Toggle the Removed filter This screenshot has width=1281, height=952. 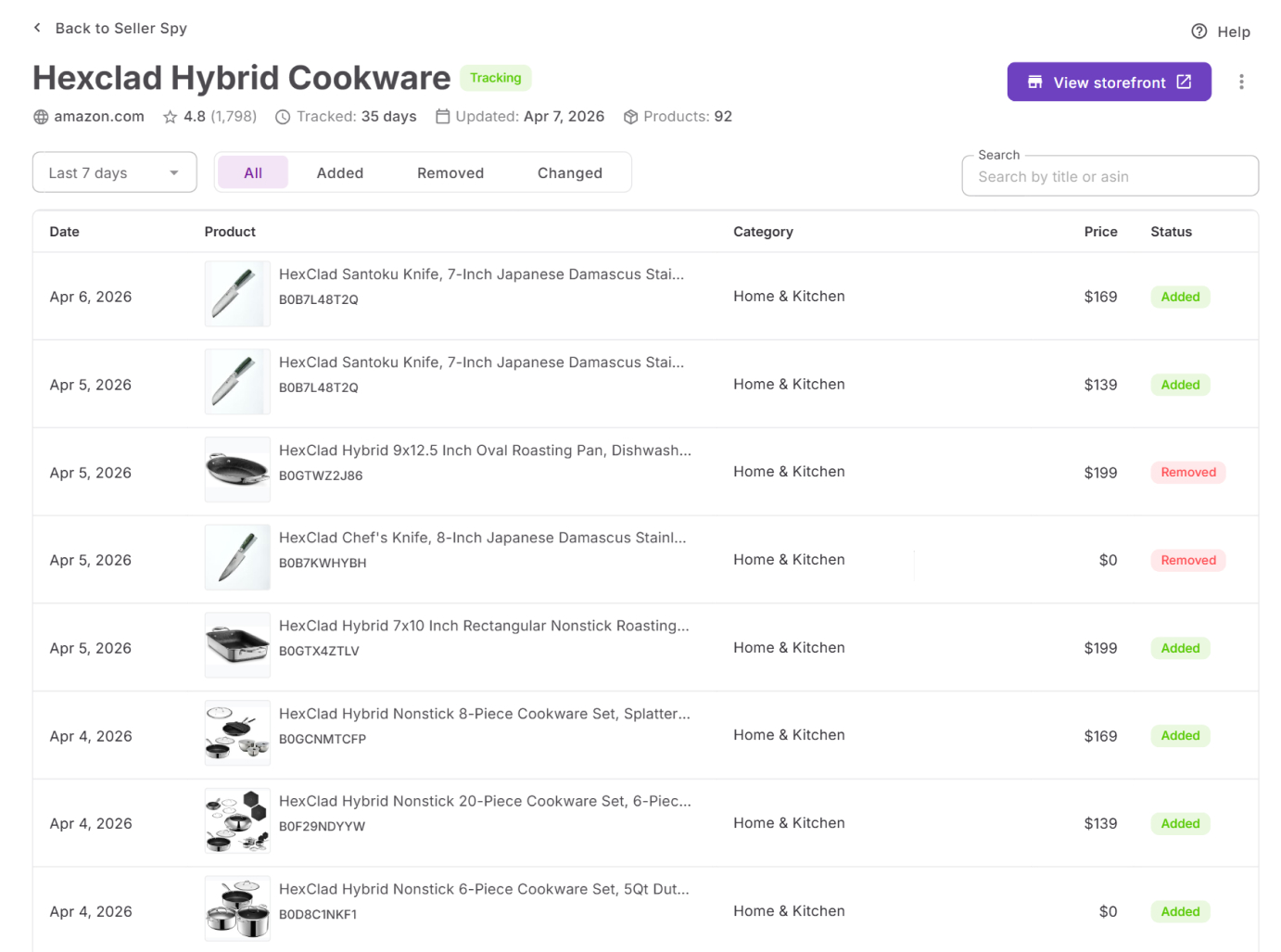point(450,172)
